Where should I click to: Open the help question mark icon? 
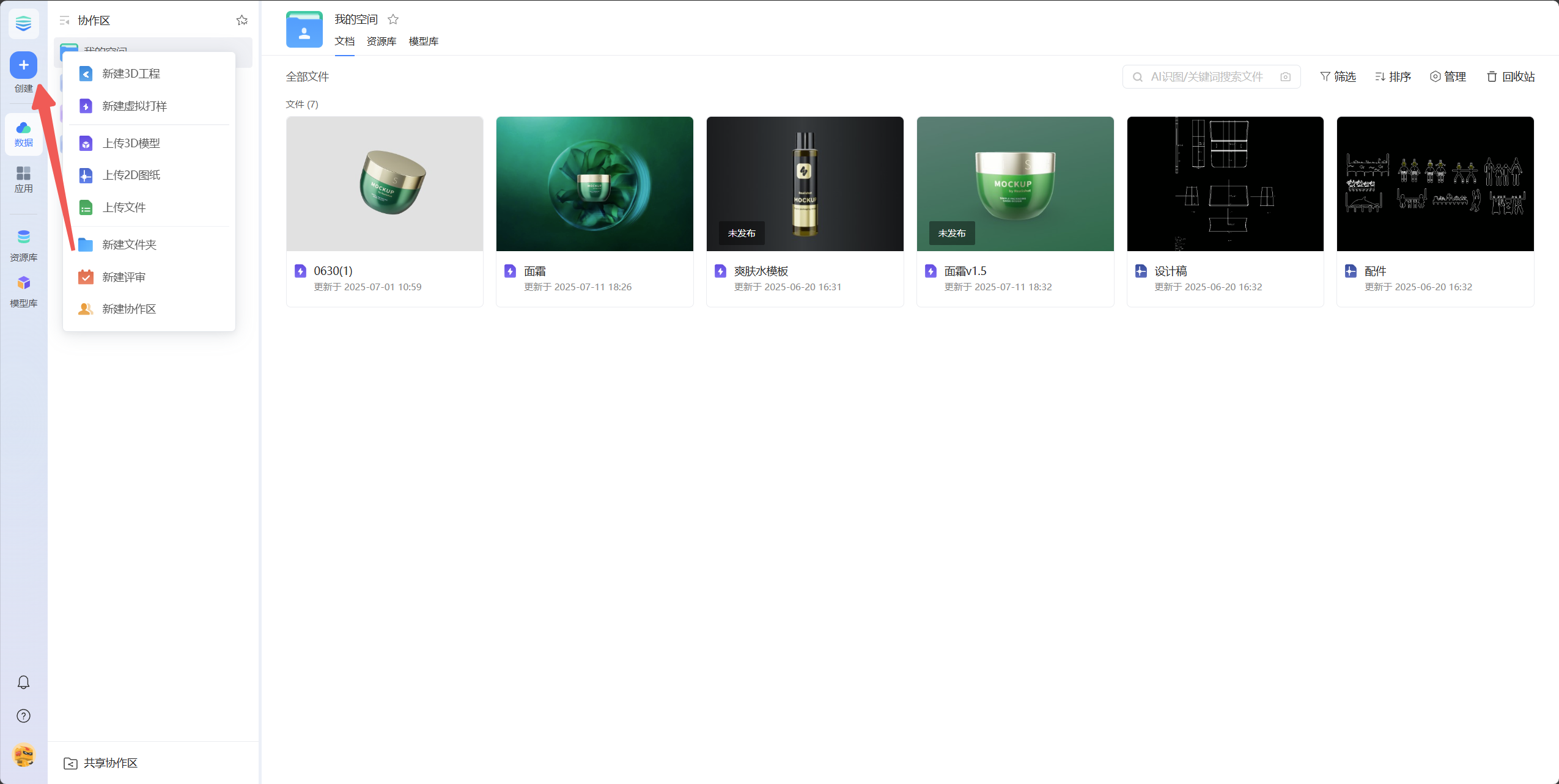coord(23,716)
